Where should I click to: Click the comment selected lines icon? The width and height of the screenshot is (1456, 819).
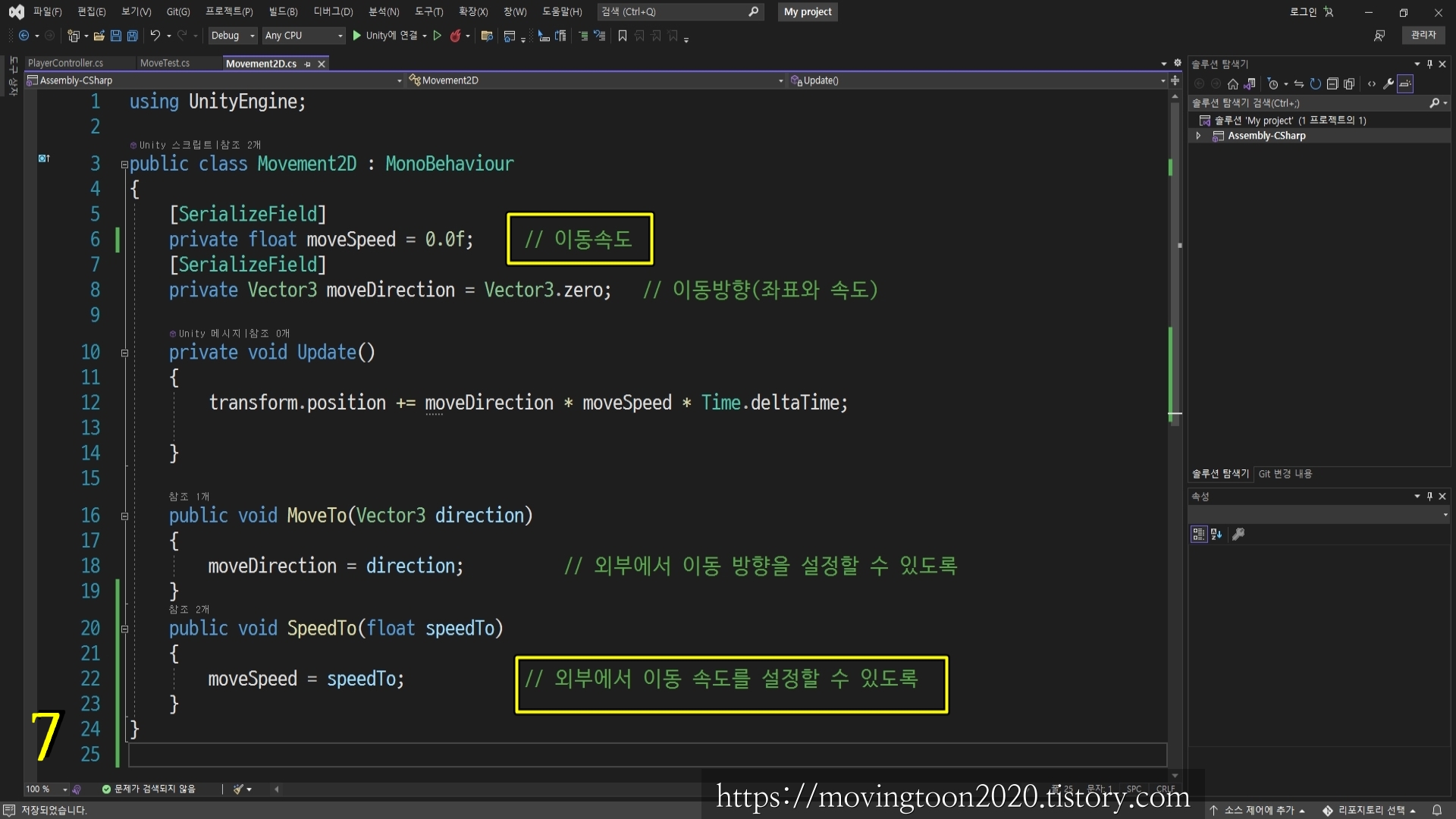(x=583, y=36)
